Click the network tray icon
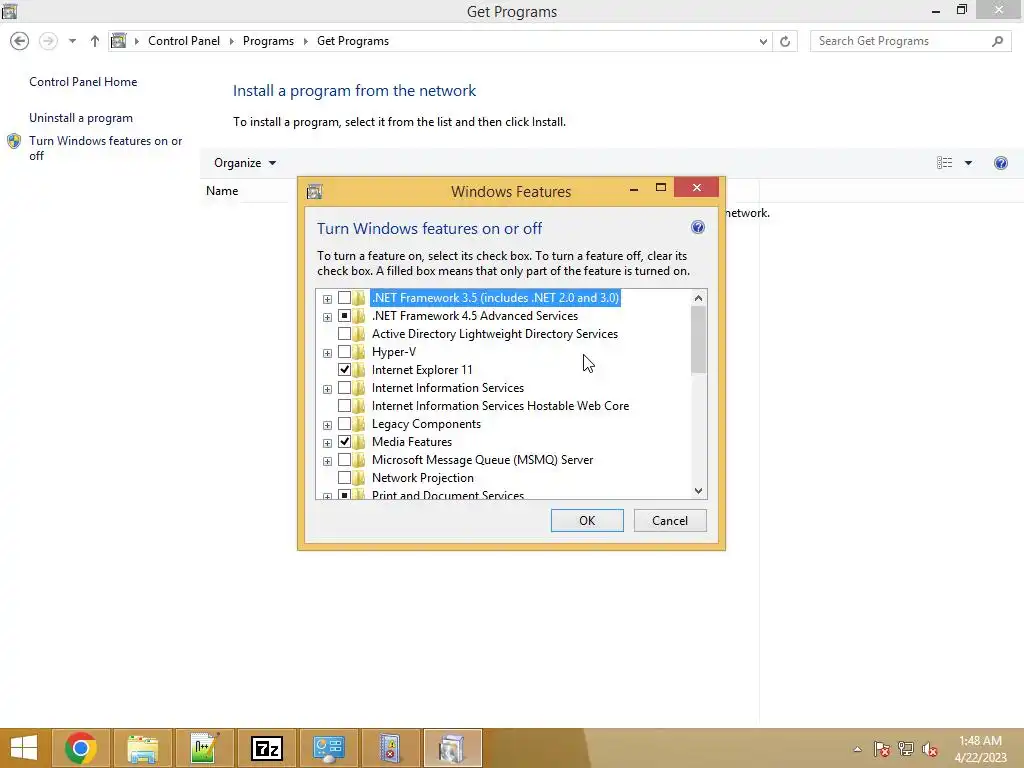 click(x=906, y=749)
